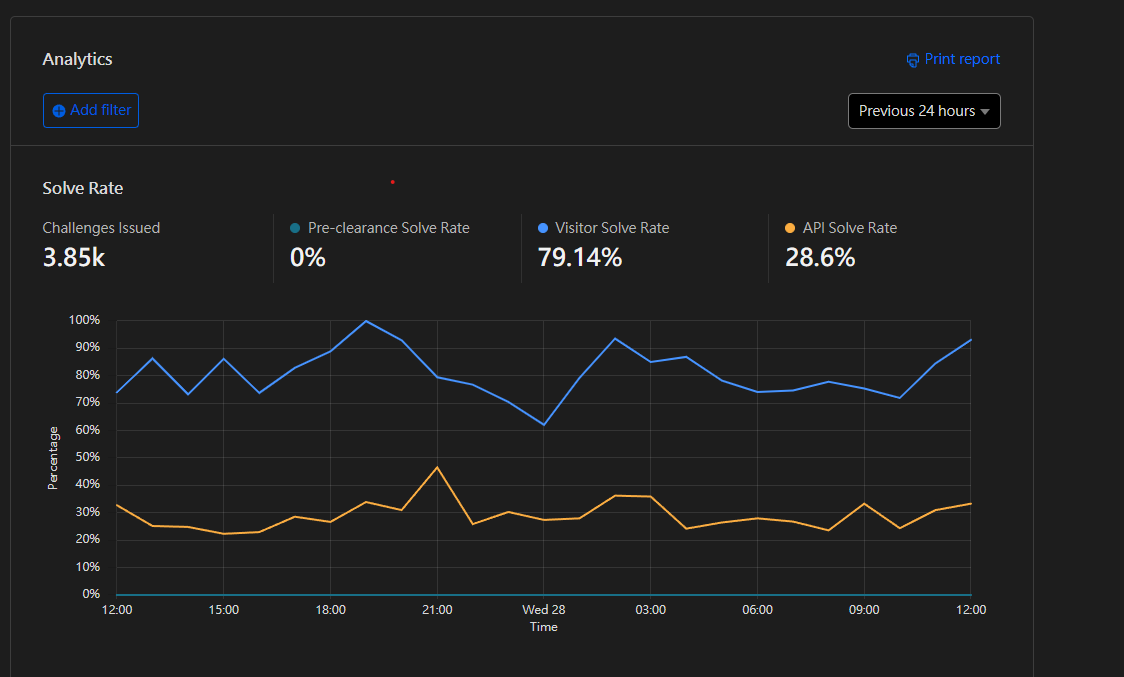1124x677 pixels.
Task: Click the orange line's peak at 21:00
Action: click(x=437, y=467)
